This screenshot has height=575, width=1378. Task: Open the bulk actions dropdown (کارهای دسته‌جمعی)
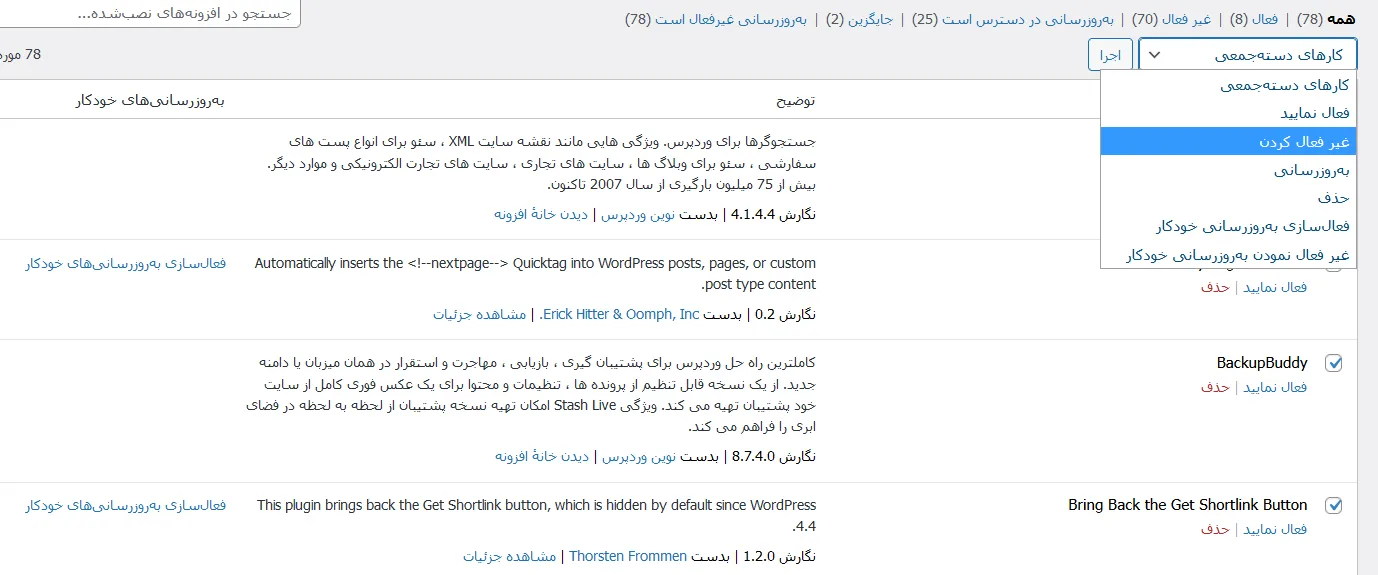tap(1247, 55)
